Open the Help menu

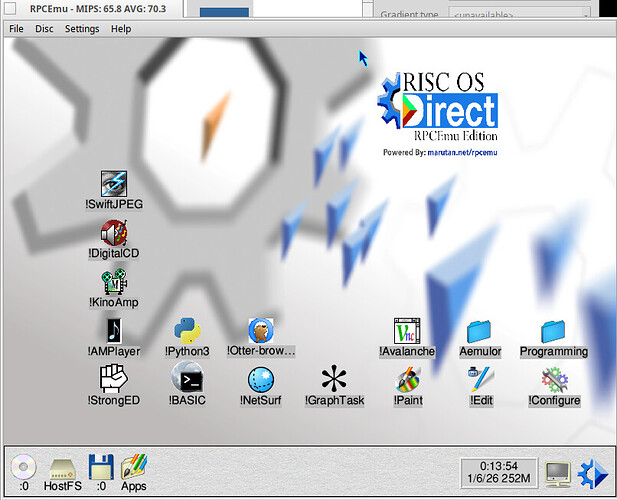point(121,29)
